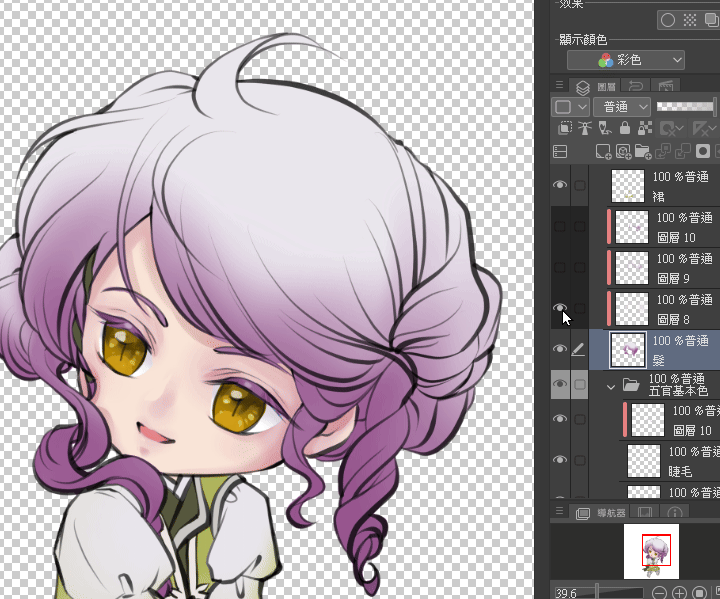The image size is (720, 599).
Task: Select the 五官基本色 folder name
Action: (678, 391)
